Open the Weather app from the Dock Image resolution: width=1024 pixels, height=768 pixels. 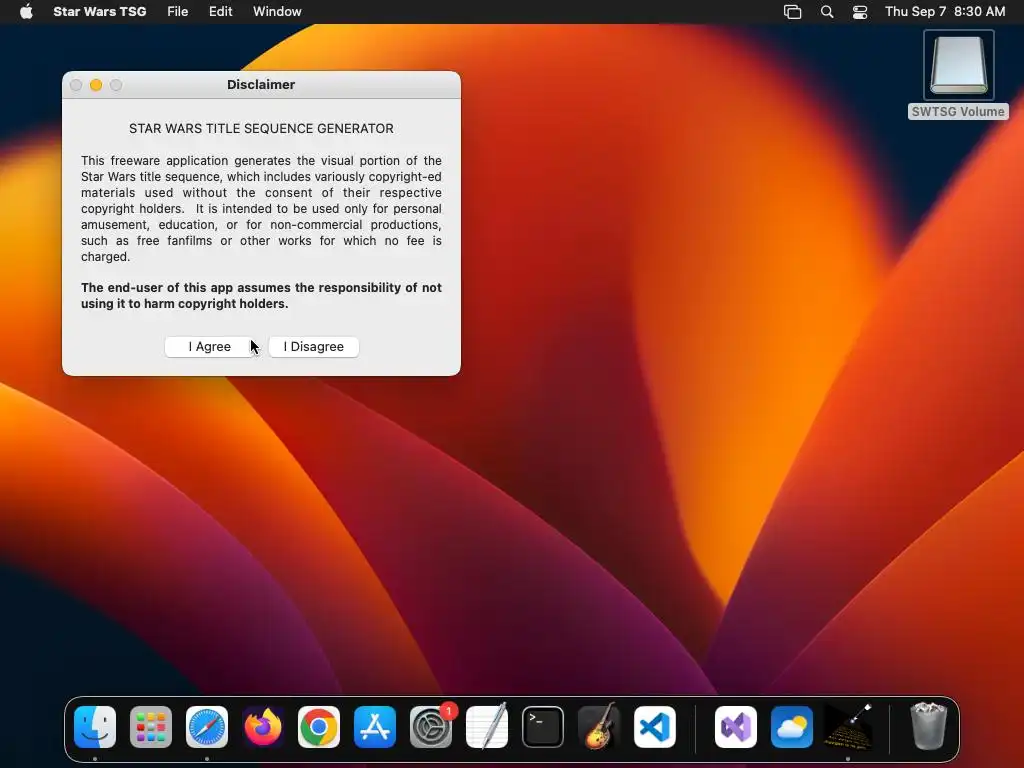coord(792,727)
